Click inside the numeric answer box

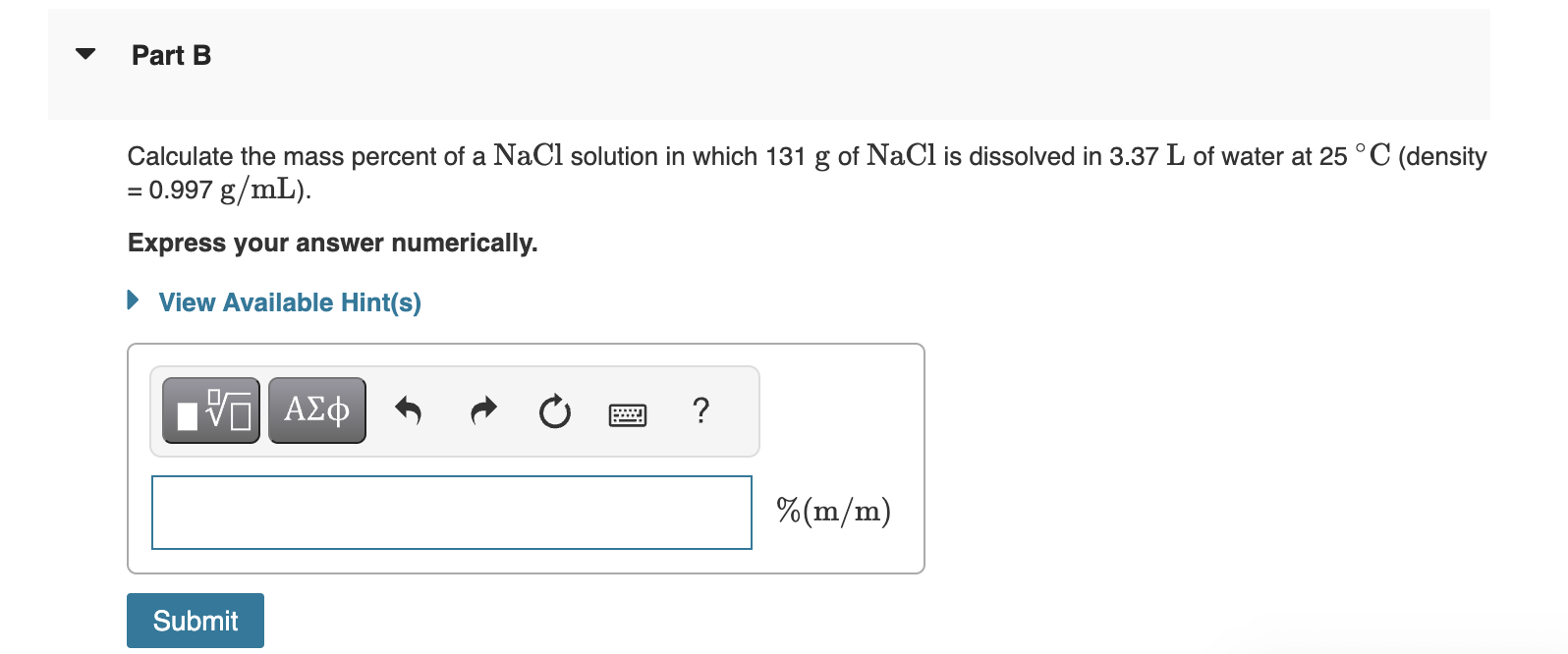pos(451,512)
